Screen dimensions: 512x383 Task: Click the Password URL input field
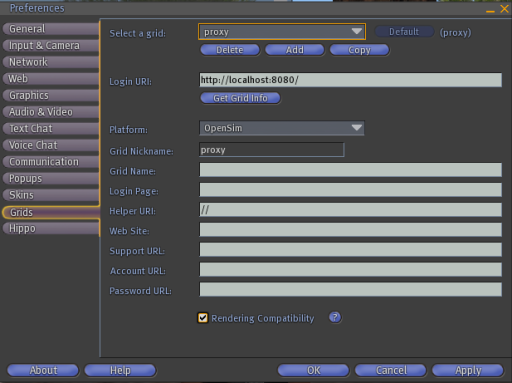[x=350, y=290]
